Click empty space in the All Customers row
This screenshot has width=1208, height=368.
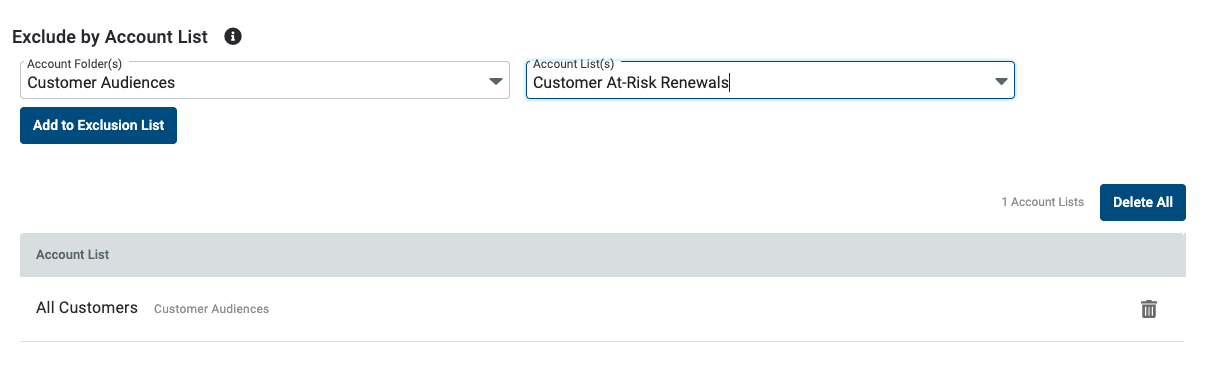tap(700, 309)
